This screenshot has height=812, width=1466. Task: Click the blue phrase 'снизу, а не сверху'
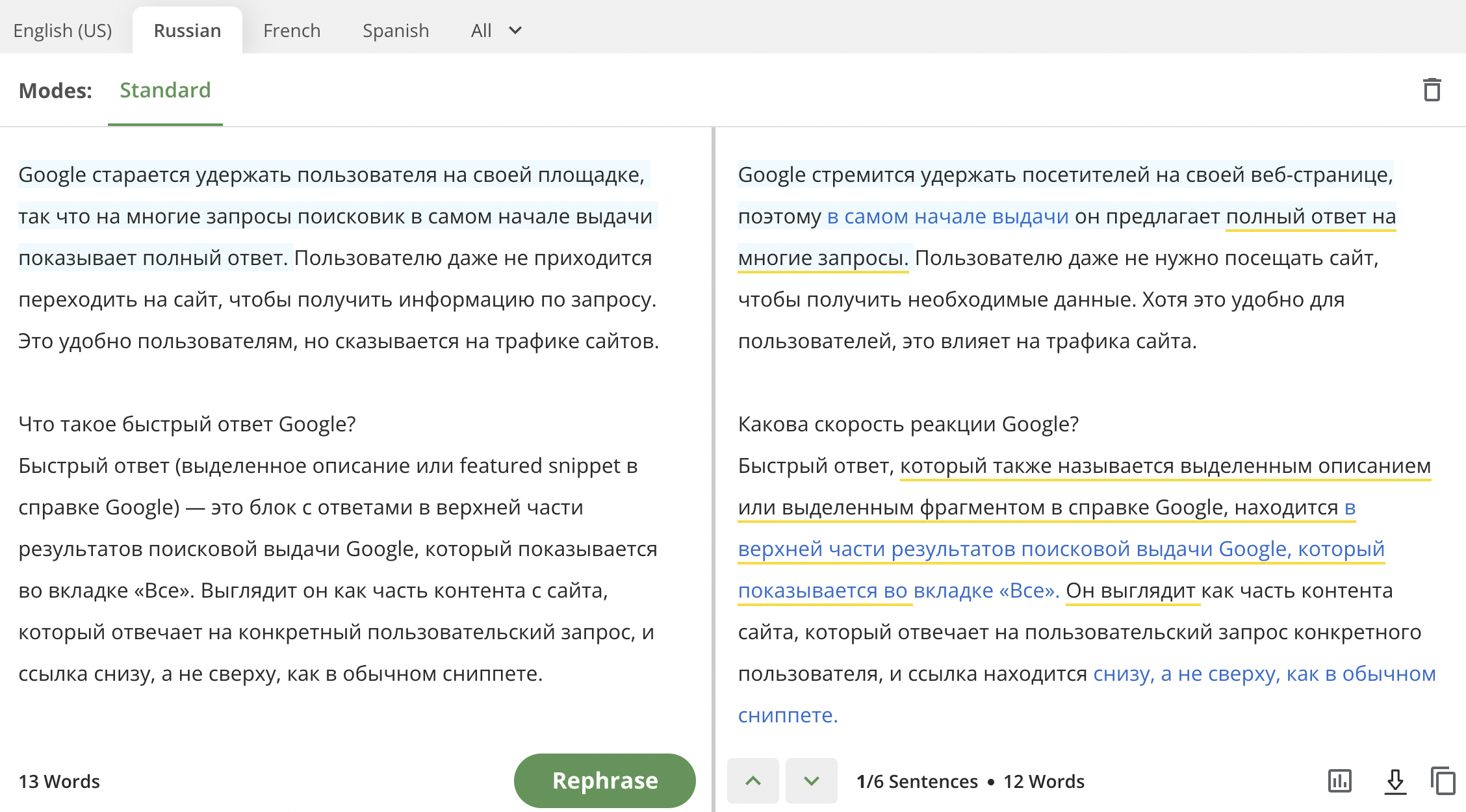click(1189, 674)
